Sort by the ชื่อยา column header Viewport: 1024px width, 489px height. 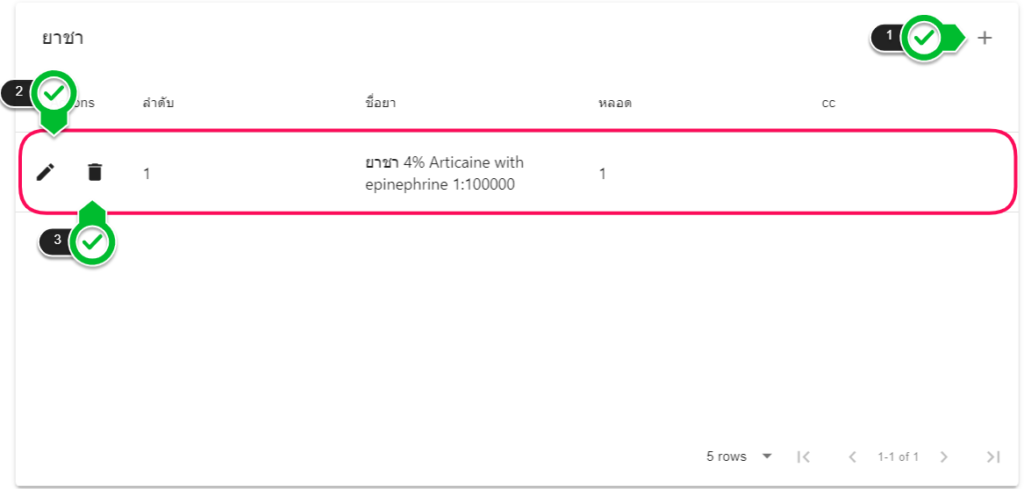381,102
